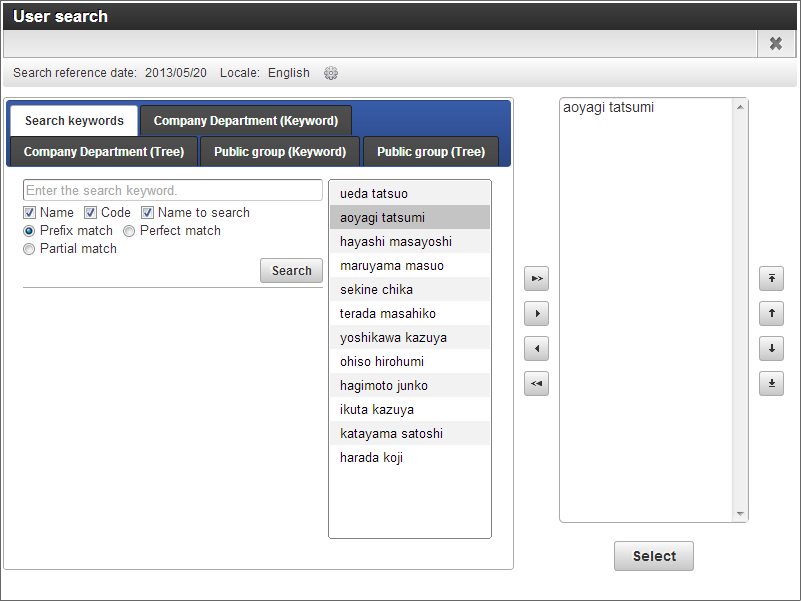Open the settings gear next to Locale
Screen dimensions: 801x601
pos(331,73)
